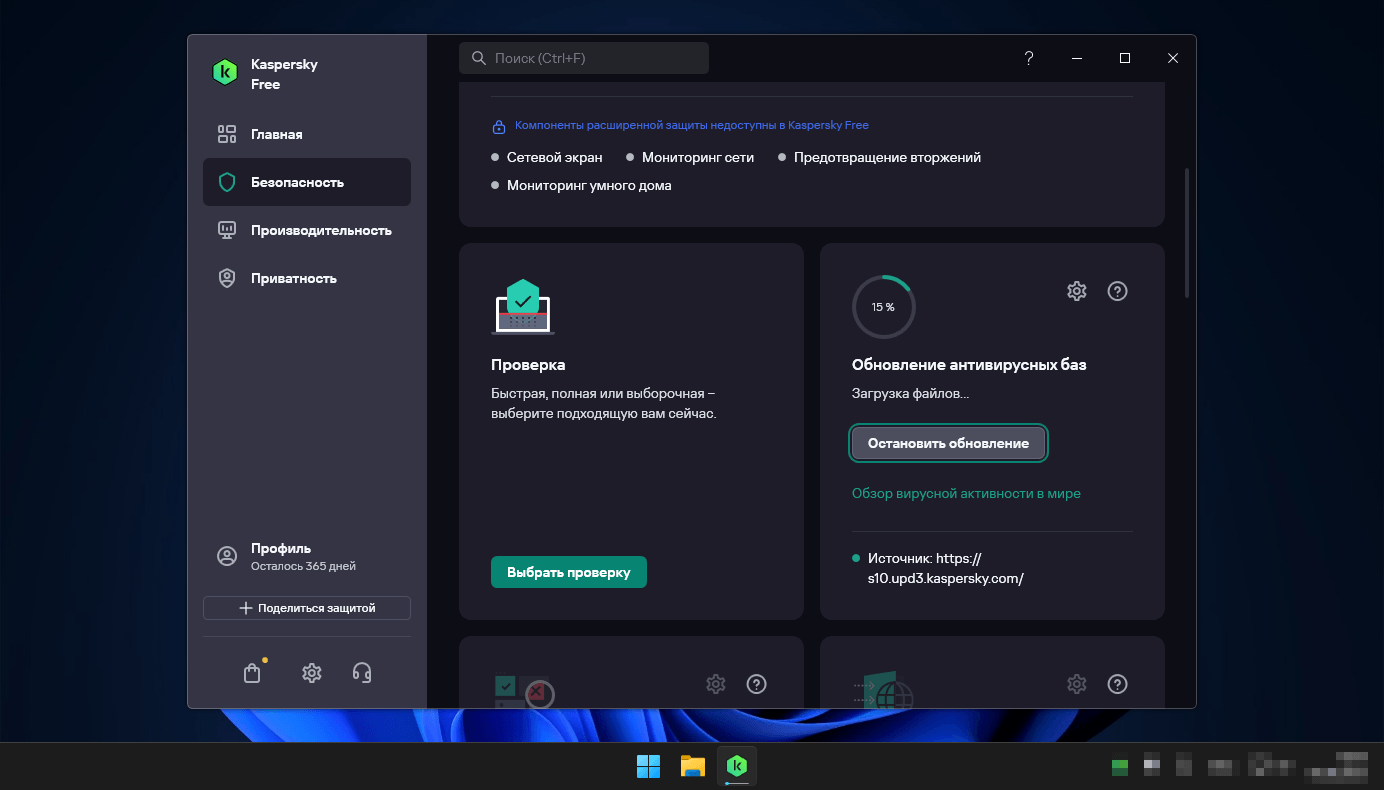The image size is (1384, 790).
Task: Click Загрузка файлов status text
Action: (x=910, y=394)
